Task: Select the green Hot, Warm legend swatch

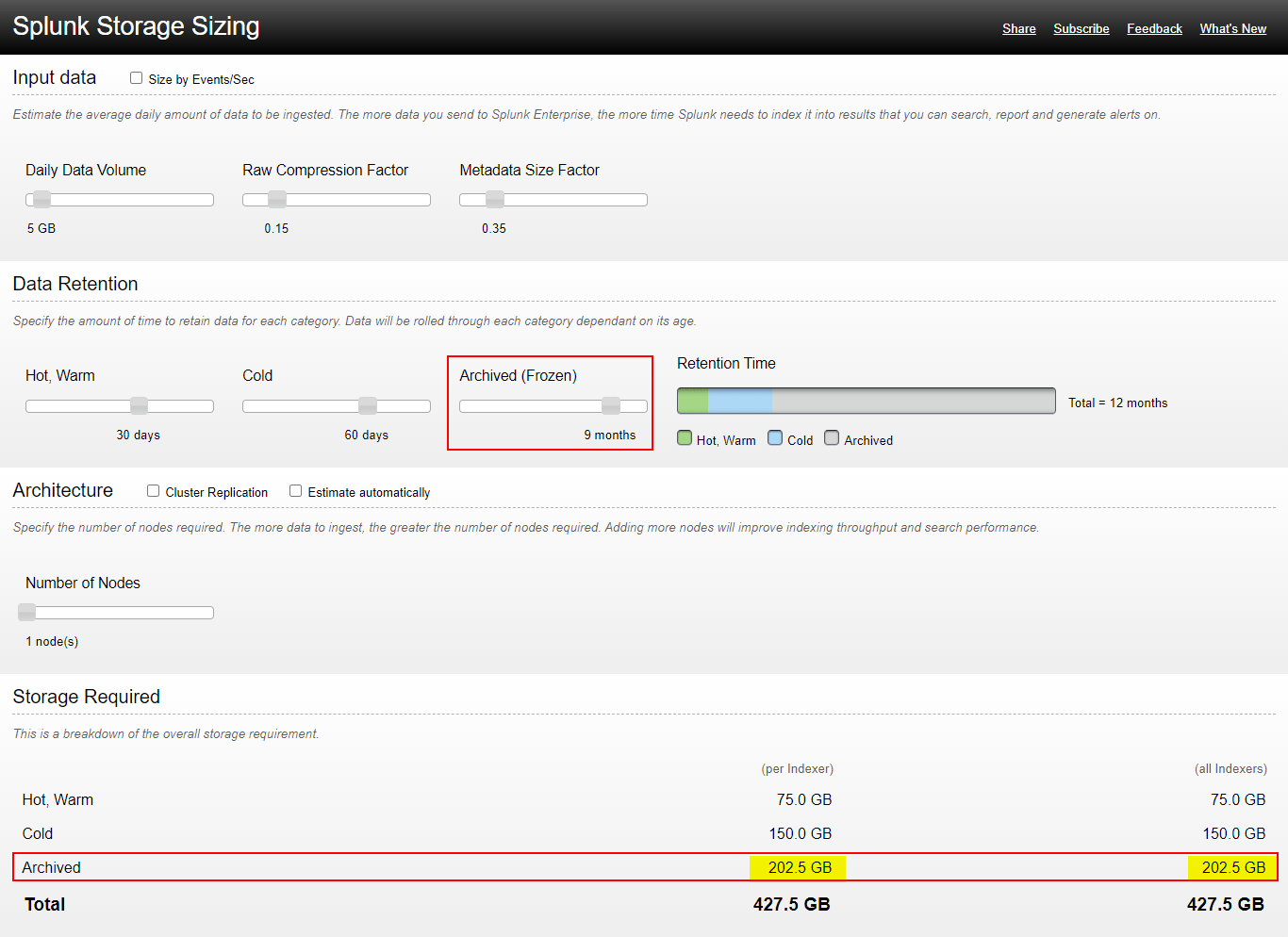Action: [684, 437]
